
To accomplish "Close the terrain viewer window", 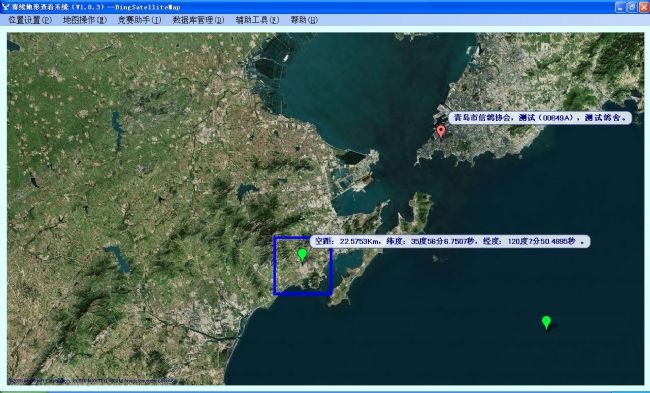I will click(644, 7).
